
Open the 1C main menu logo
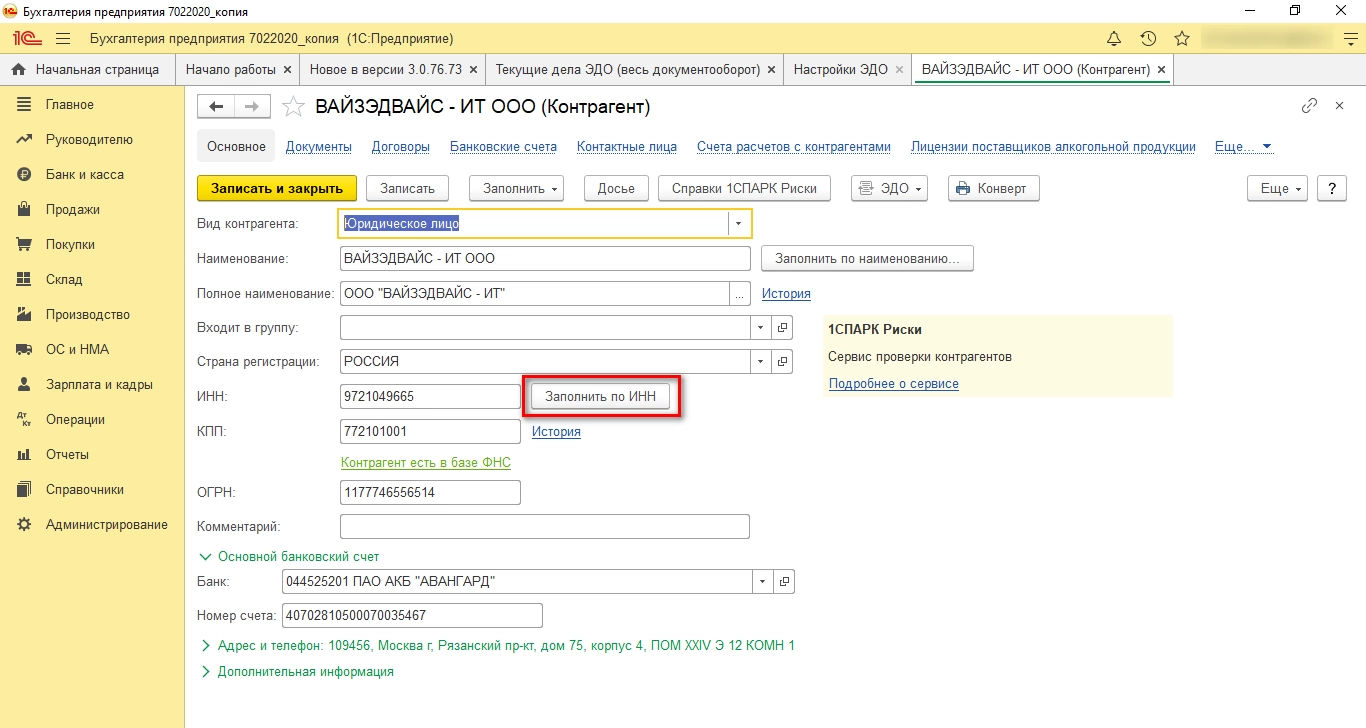tap(26, 39)
